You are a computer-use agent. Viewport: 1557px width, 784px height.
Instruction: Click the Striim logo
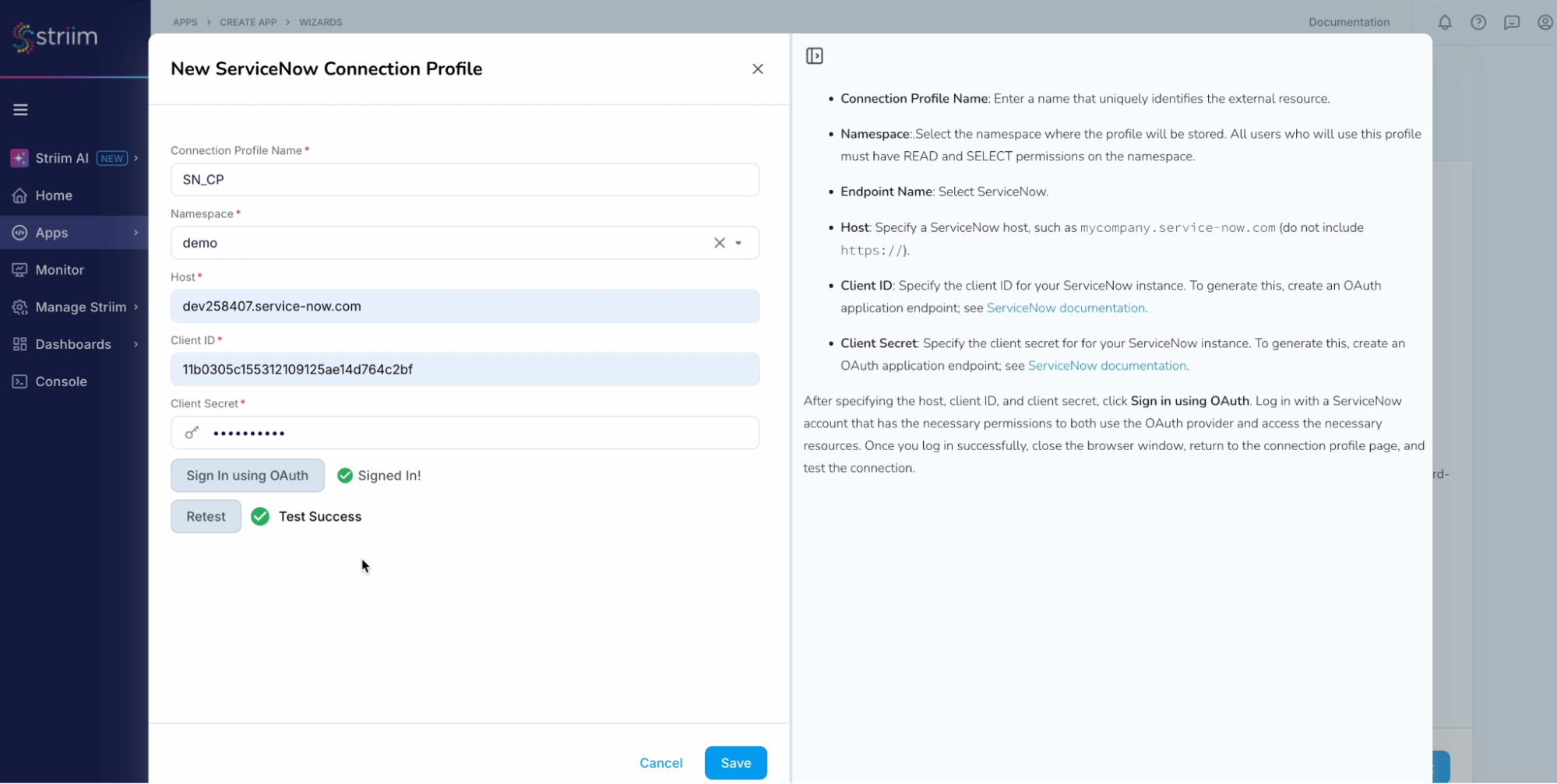[55, 37]
